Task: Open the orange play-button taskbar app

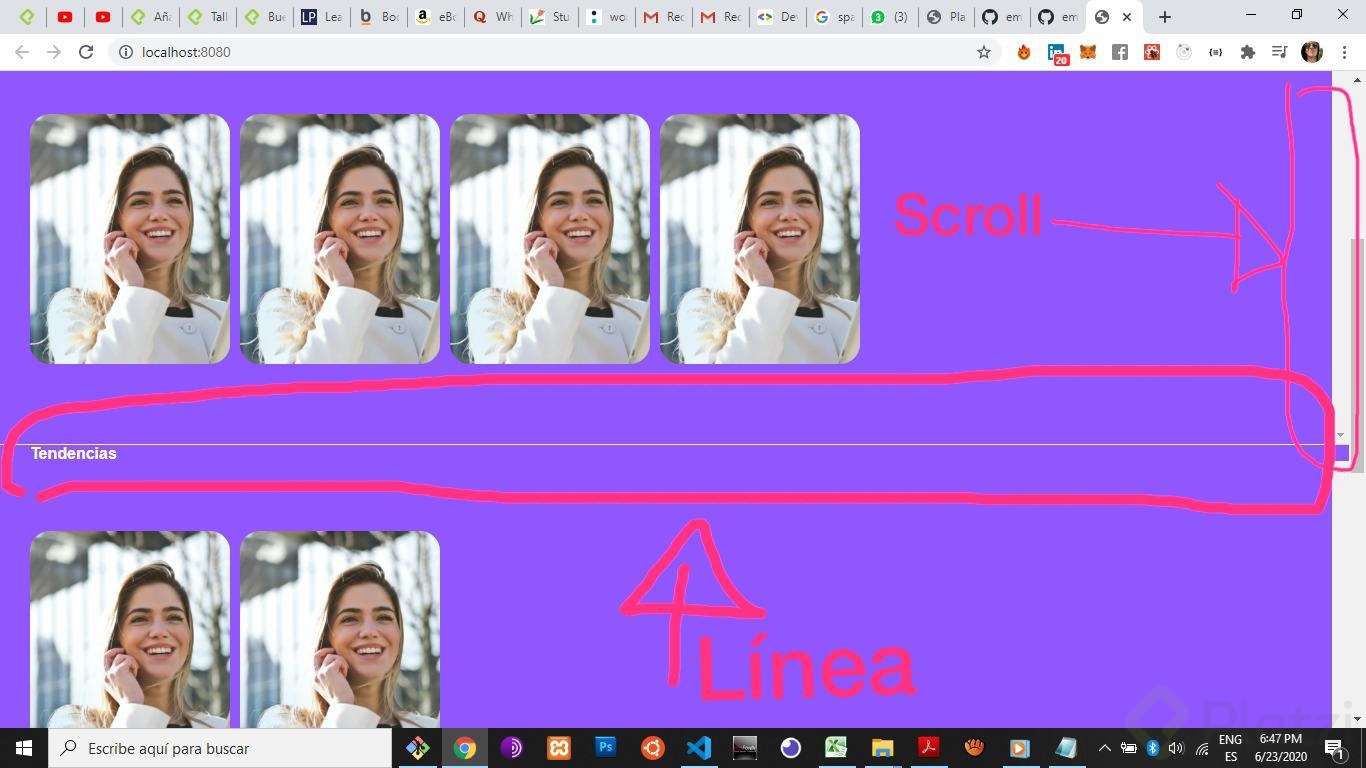Action: point(1019,748)
